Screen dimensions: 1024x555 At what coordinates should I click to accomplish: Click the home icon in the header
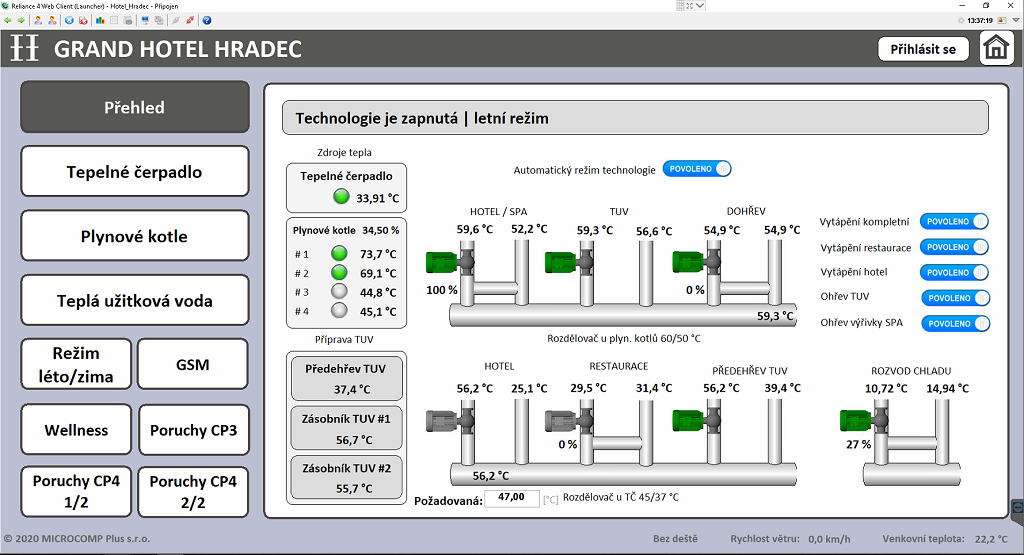[996, 48]
